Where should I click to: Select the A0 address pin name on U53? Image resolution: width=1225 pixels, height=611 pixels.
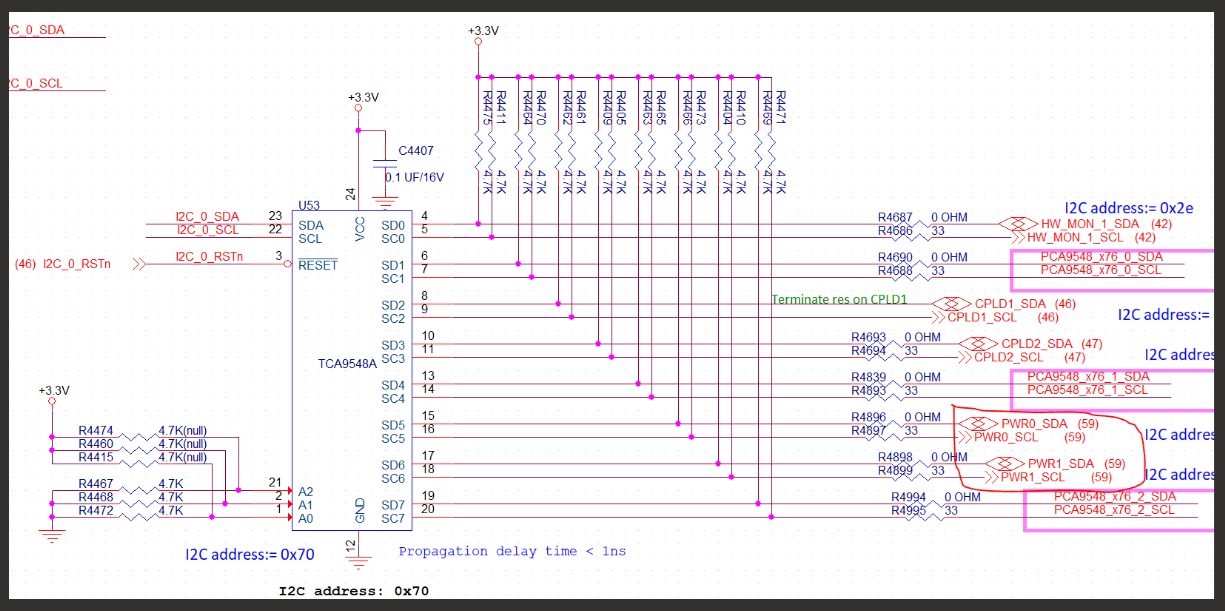306,518
